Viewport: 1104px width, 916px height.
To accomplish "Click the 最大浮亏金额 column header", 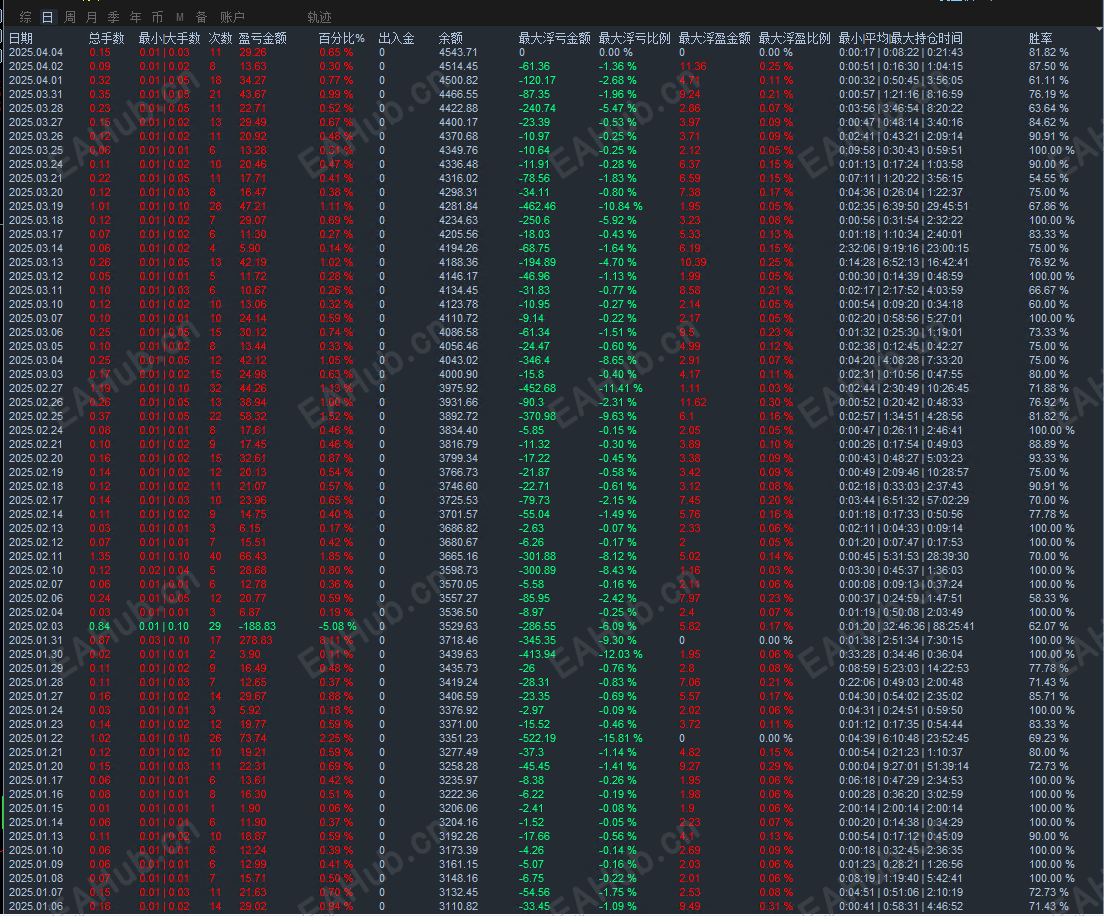I will (x=554, y=38).
